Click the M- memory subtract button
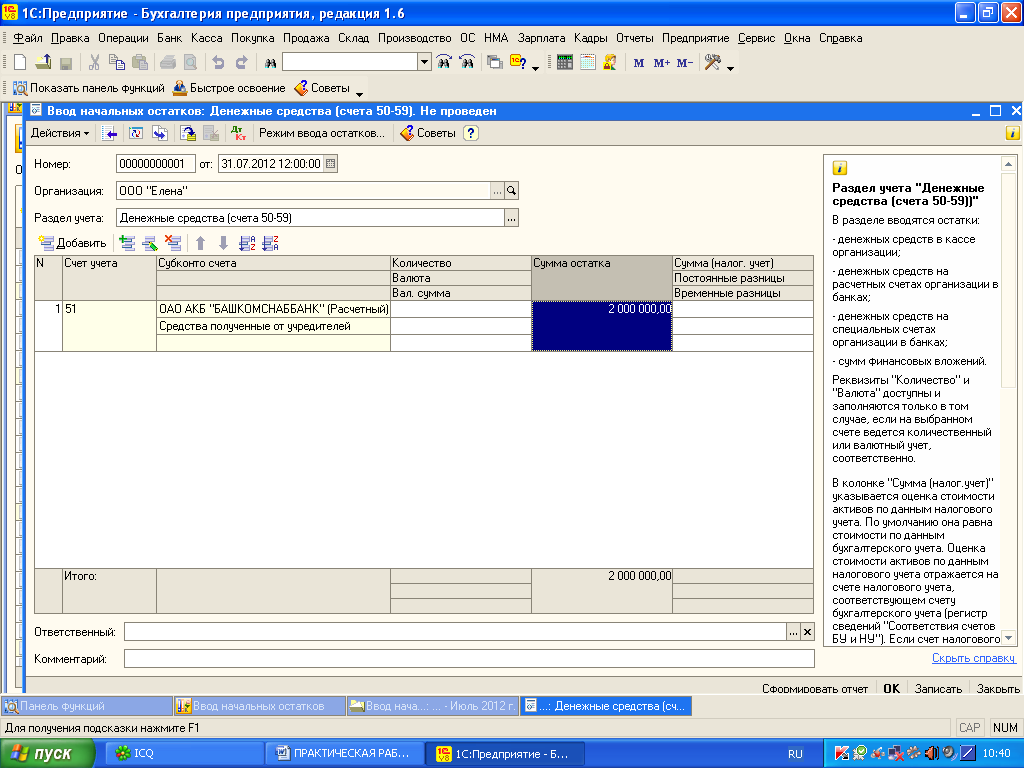Image resolution: width=1024 pixels, height=768 pixels. (x=684, y=63)
